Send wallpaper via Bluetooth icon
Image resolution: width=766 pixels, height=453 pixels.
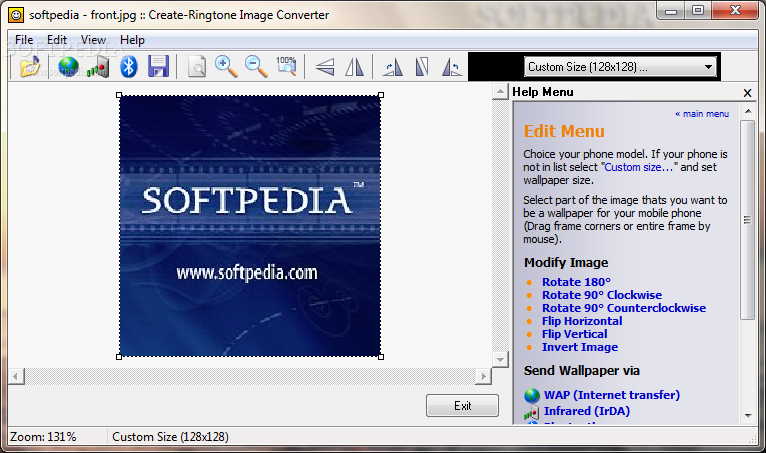tap(128, 66)
